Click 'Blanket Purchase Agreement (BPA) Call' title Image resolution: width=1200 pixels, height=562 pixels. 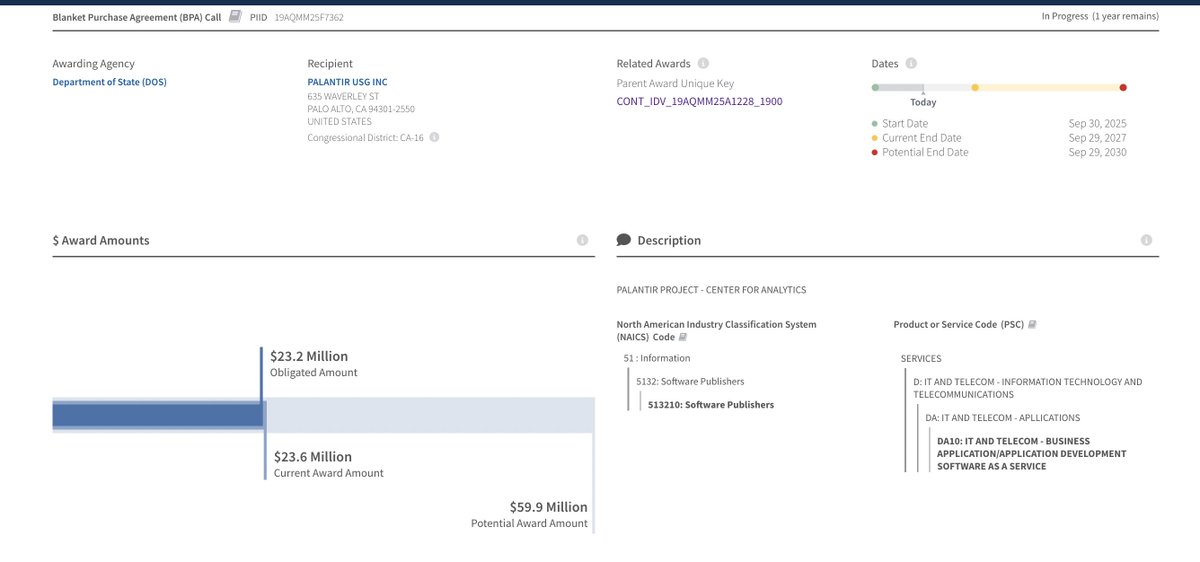[137, 17]
